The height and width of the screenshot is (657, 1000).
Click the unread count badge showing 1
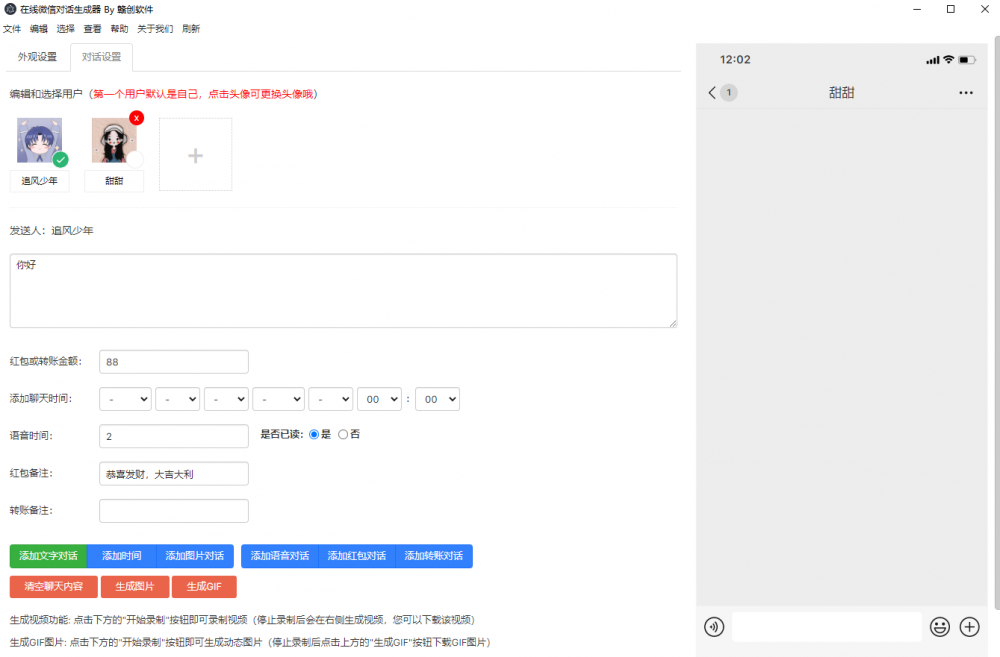pyautogui.click(x=729, y=92)
